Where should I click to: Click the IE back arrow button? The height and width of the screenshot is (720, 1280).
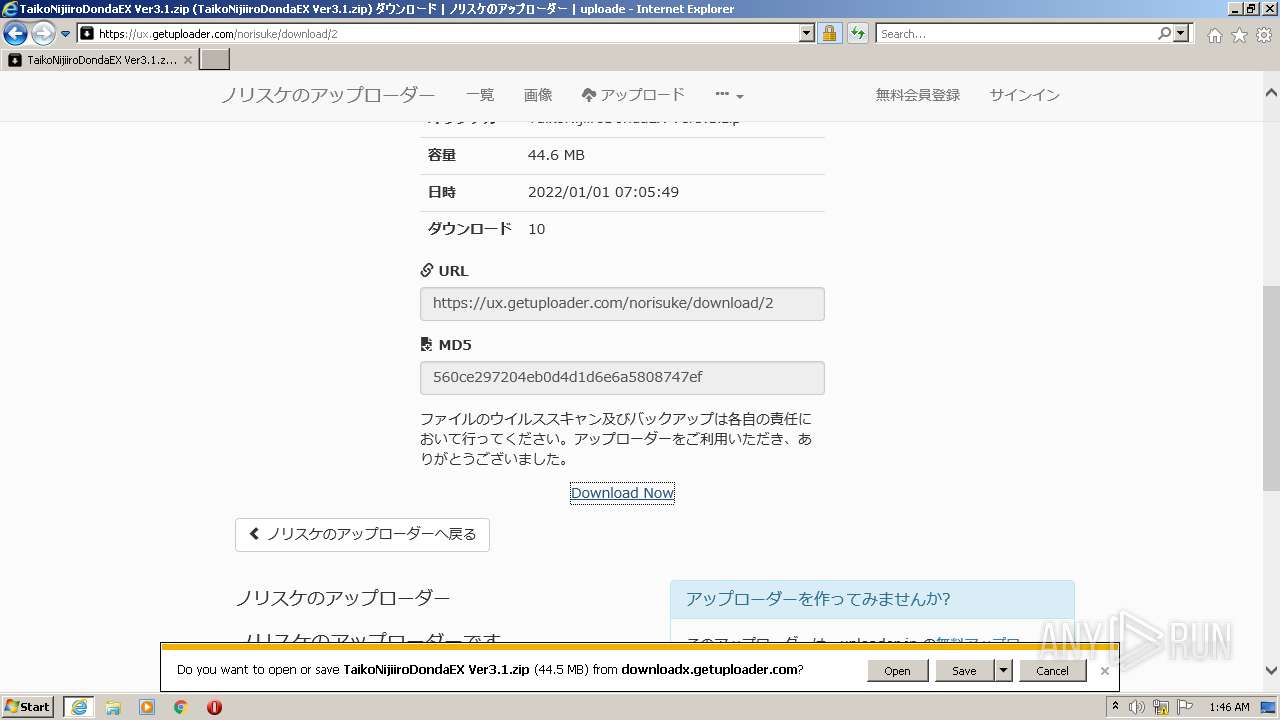[x=15, y=33]
